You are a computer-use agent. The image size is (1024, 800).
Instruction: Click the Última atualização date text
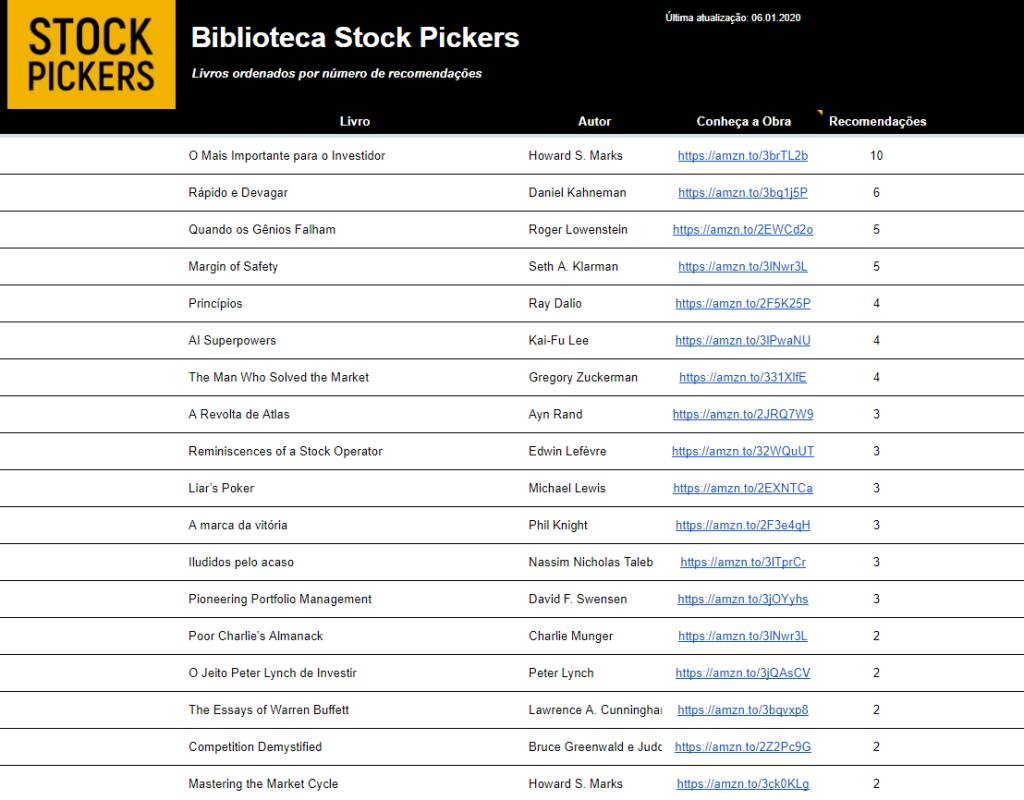732,17
